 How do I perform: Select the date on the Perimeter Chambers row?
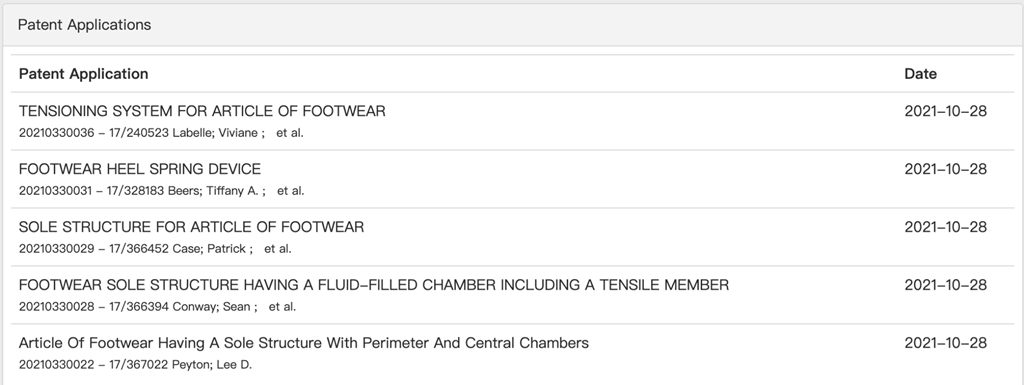946,343
